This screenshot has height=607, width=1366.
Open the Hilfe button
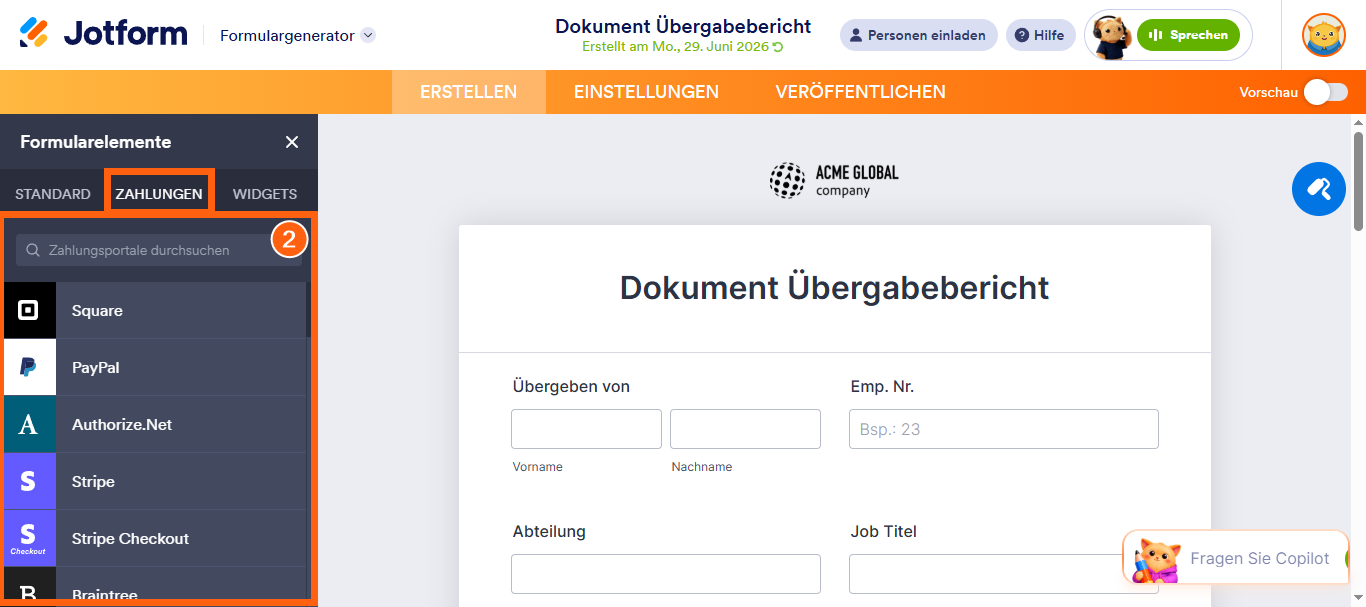pyautogui.click(x=1040, y=35)
